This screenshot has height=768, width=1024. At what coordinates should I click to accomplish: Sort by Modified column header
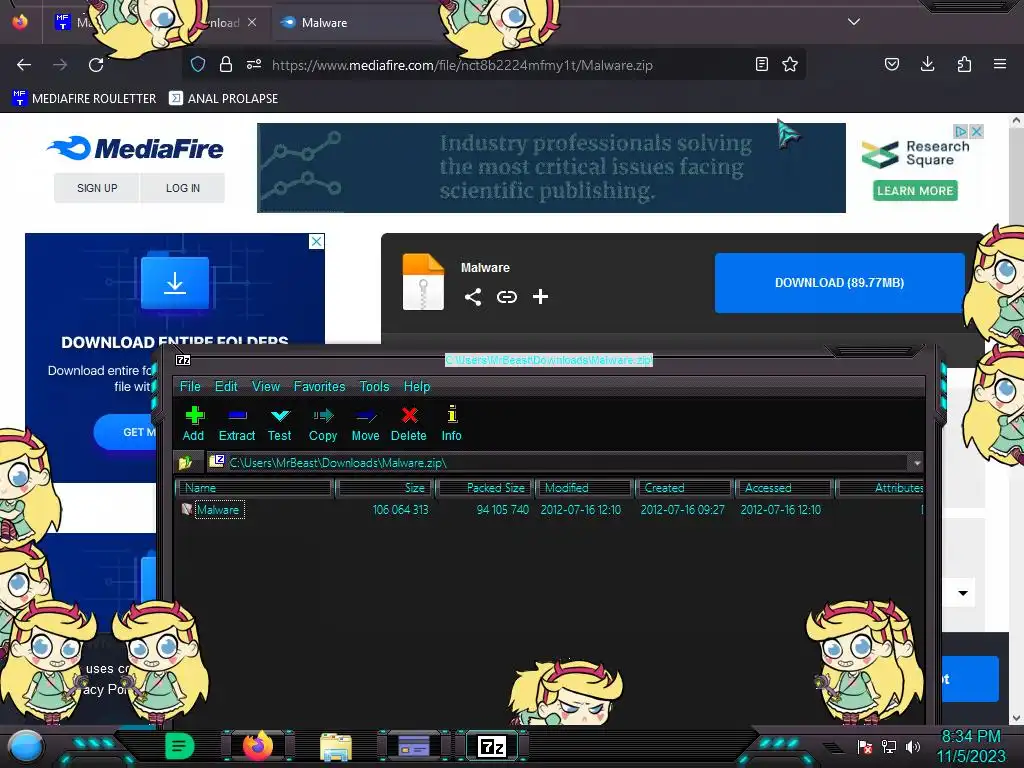pyautogui.click(x=584, y=488)
